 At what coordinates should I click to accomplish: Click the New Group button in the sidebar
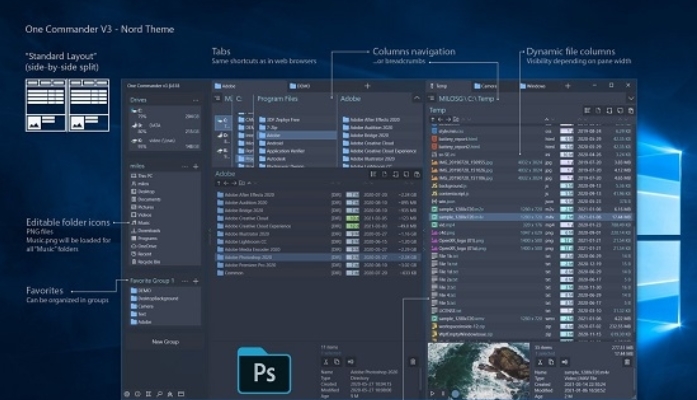(165, 342)
